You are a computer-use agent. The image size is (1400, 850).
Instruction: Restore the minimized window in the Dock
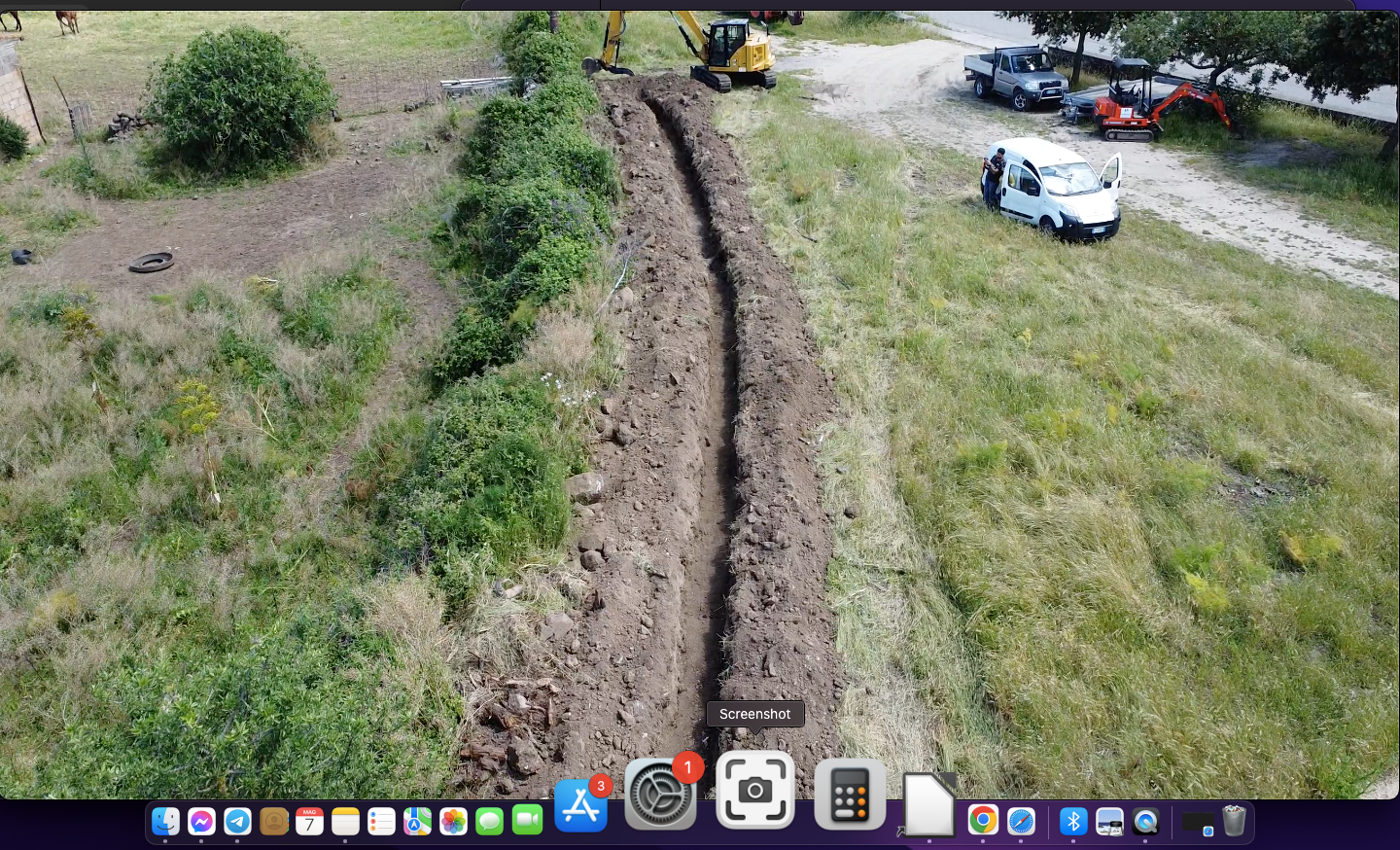[x=1199, y=824]
